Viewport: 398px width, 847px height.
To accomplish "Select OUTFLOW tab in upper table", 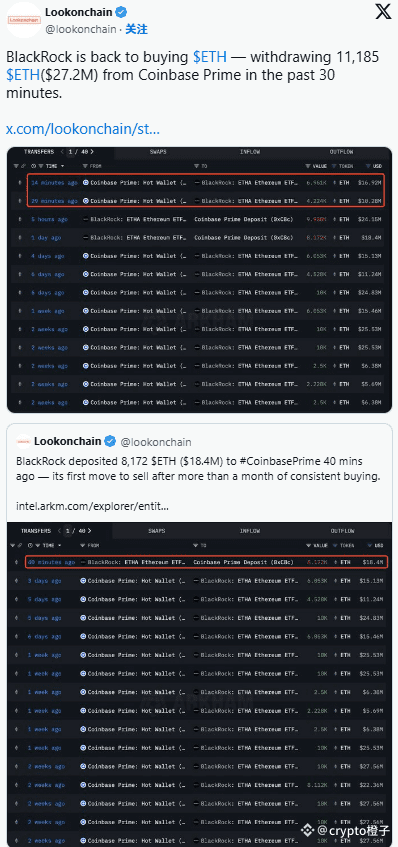I will click(x=342, y=152).
